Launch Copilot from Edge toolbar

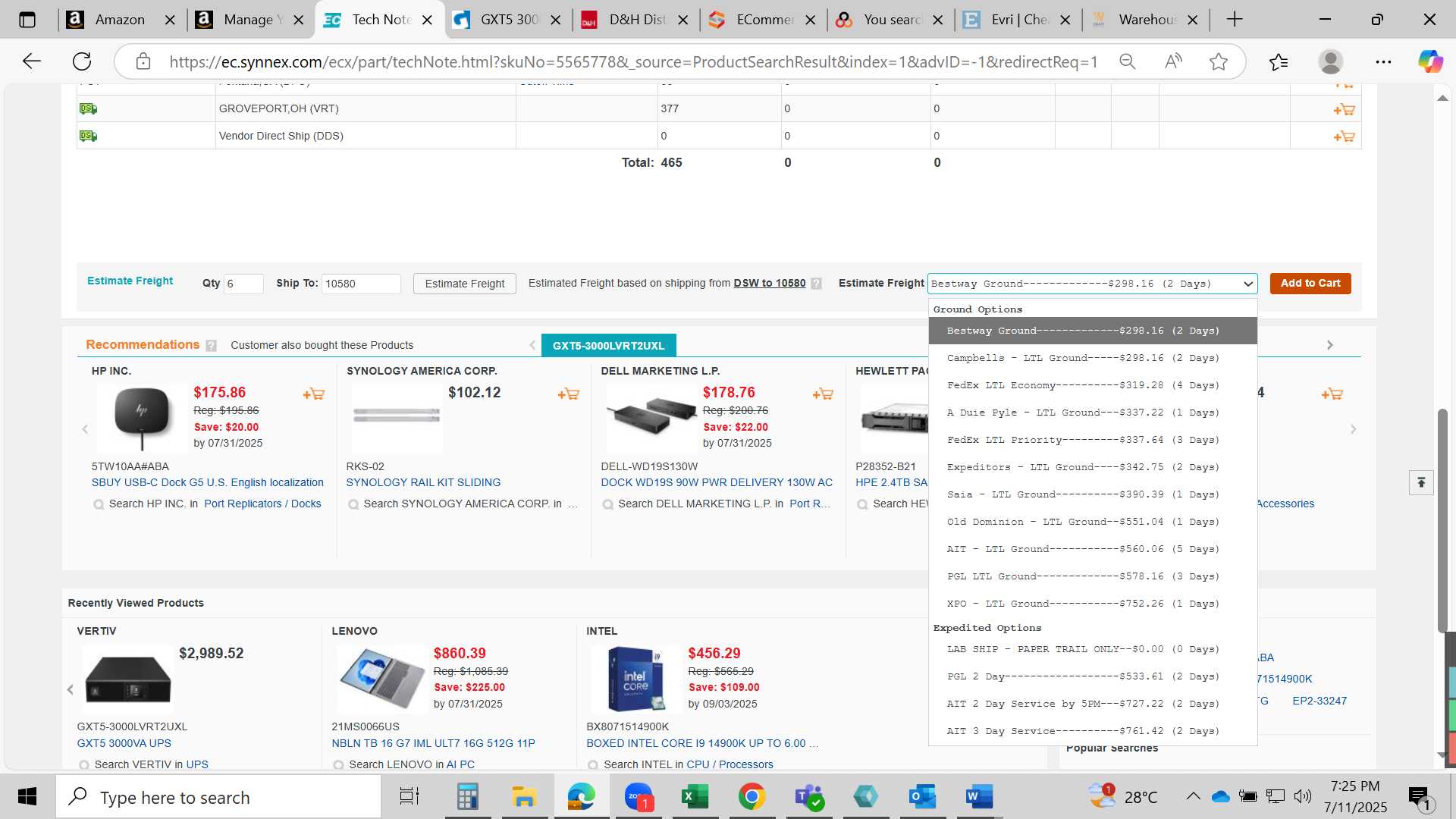click(x=1431, y=61)
